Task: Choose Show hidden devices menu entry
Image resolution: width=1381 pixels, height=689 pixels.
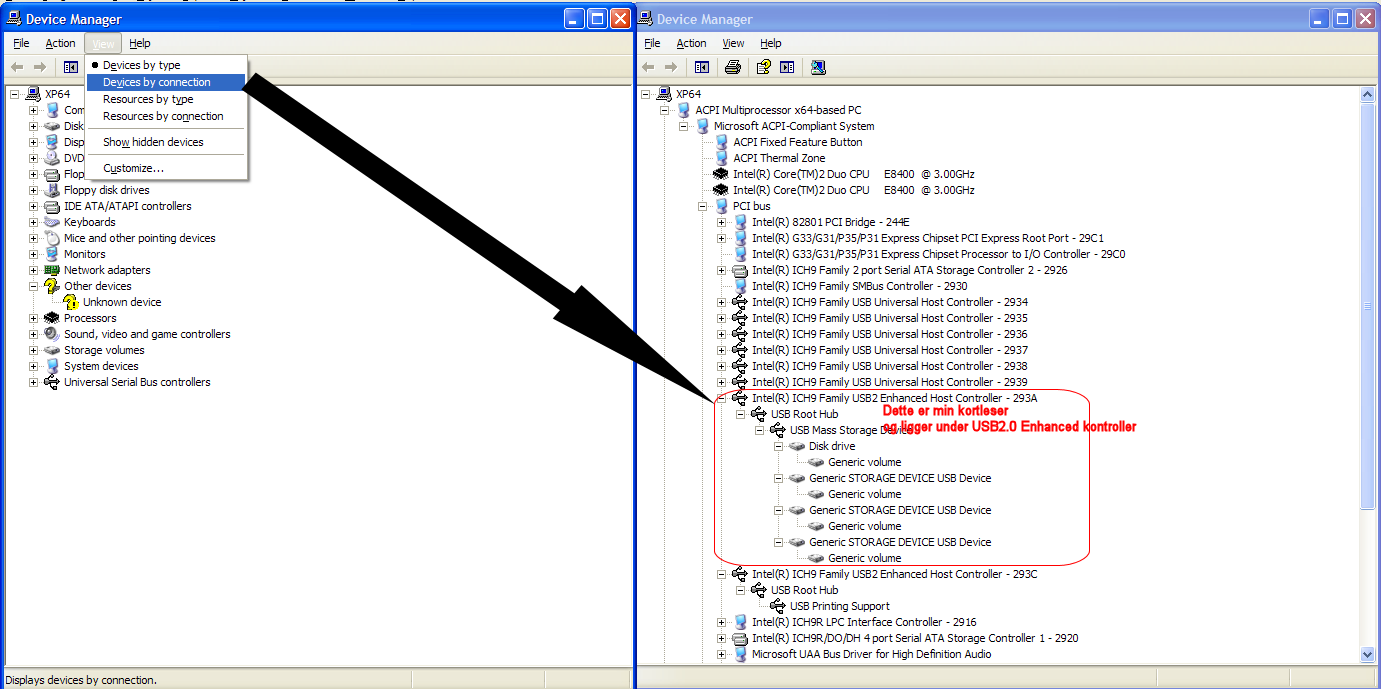Action: [x=166, y=142]
